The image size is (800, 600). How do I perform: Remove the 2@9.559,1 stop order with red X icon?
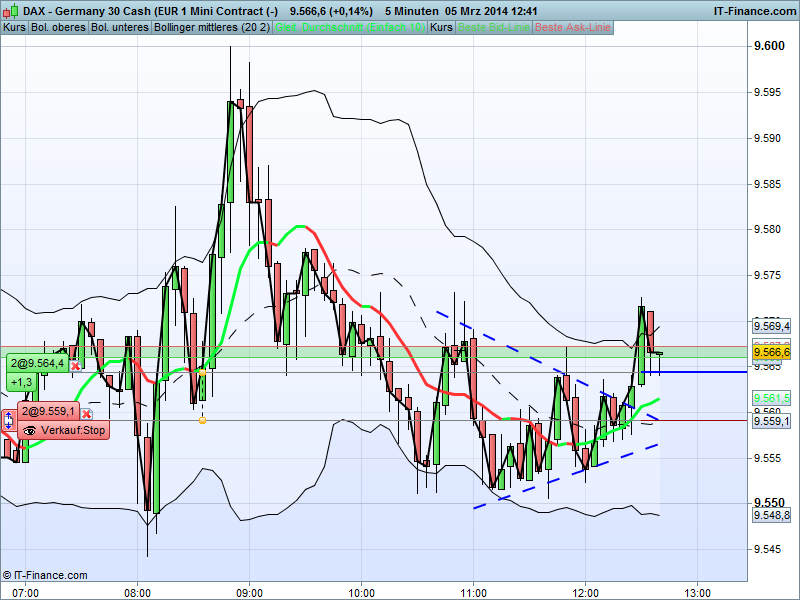86,412
